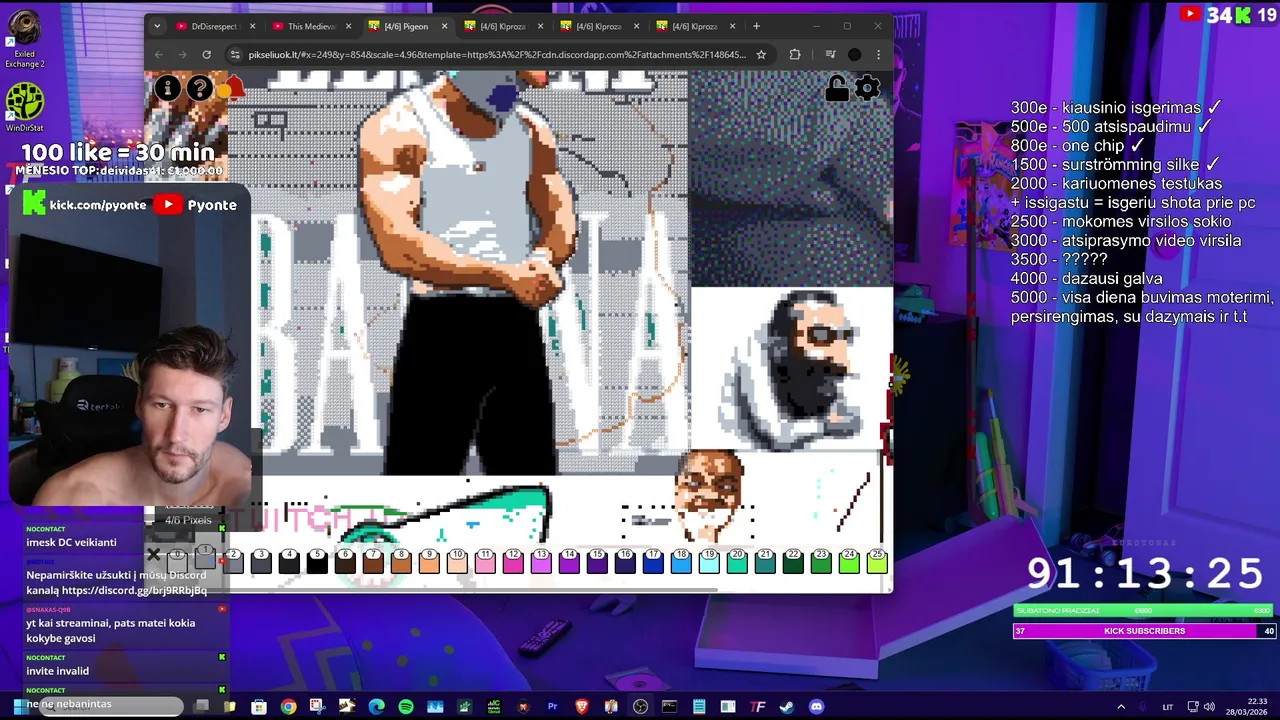The height and width of the screenshot is (720, 1280).
Task: Choose palette color 19 cyan
Action: point(709,560)
